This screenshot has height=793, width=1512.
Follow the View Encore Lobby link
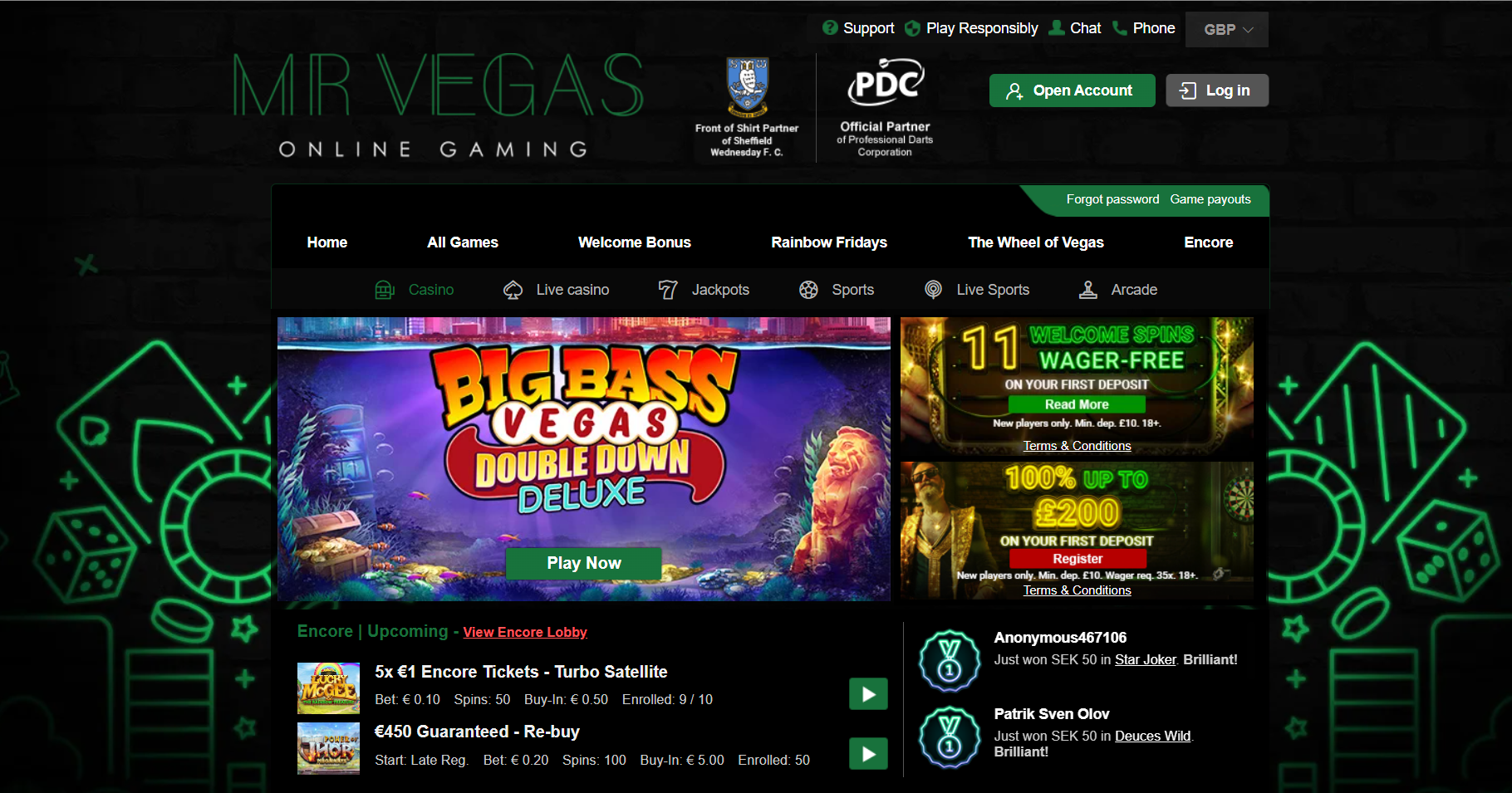[525, 632]
